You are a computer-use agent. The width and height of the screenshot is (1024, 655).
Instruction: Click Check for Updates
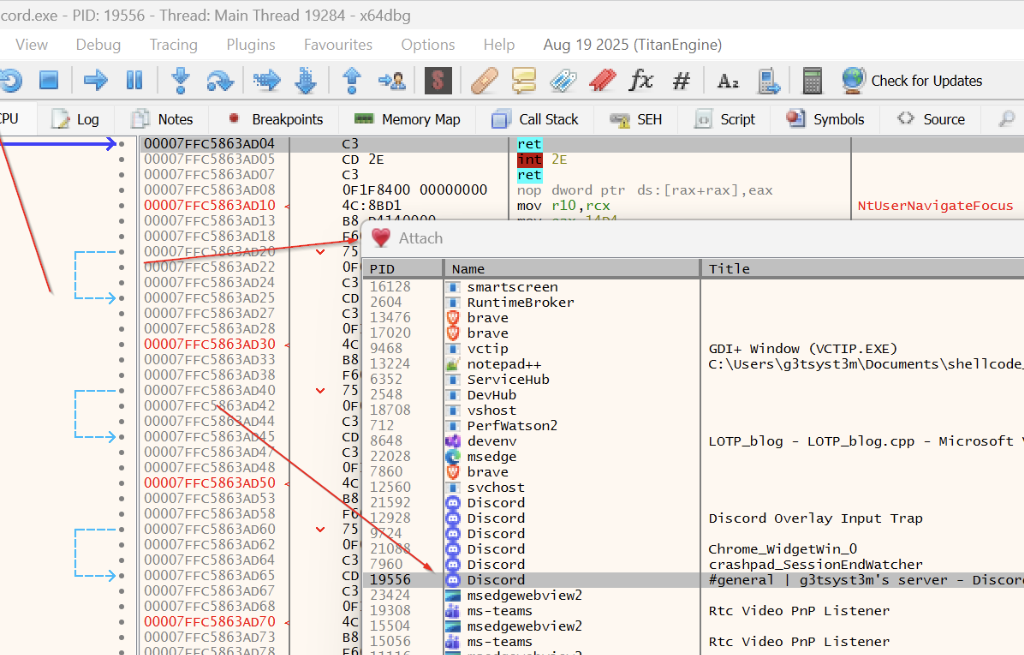[x=912, y=81]
